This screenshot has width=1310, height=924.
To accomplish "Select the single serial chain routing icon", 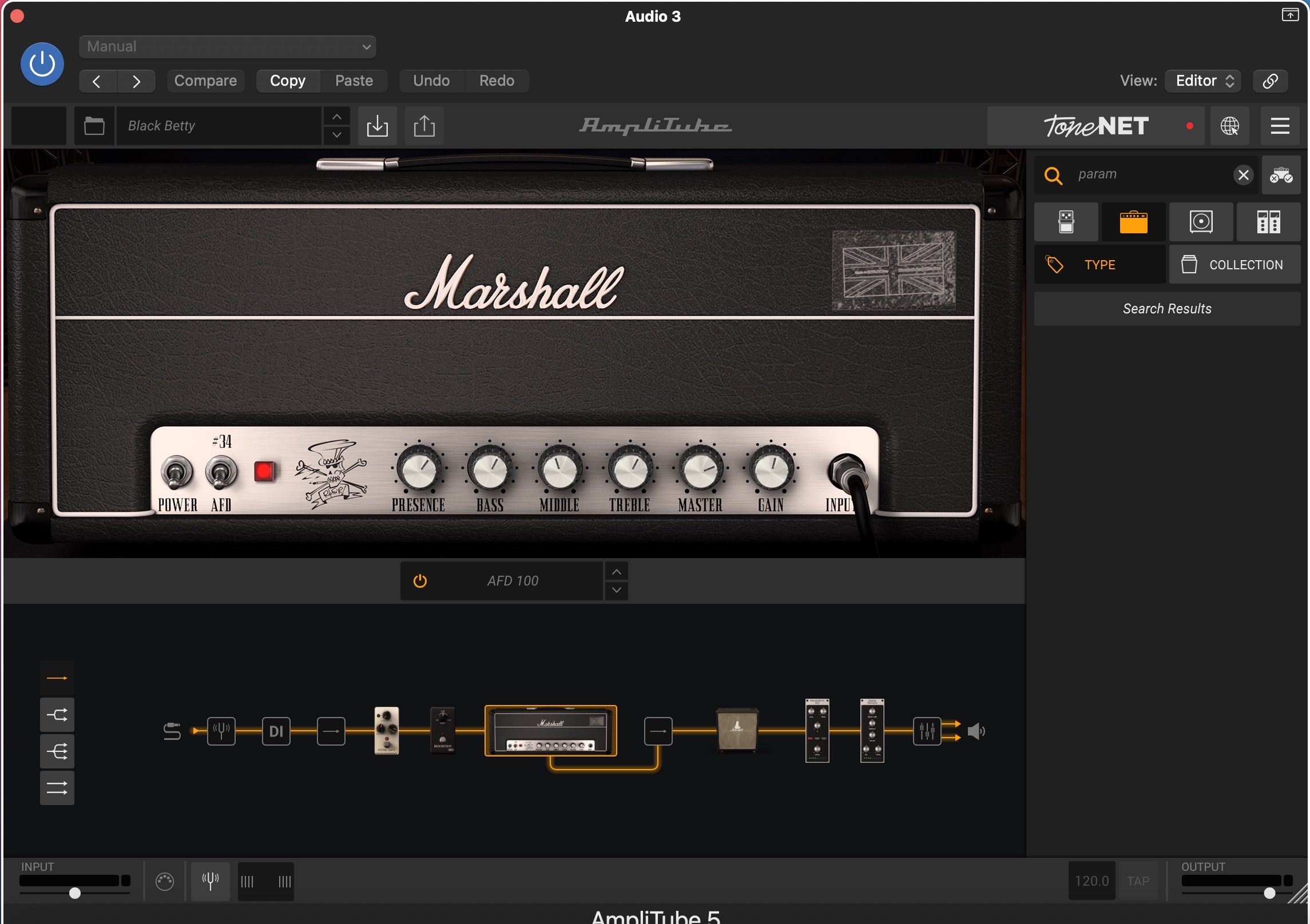I will 57,678.
